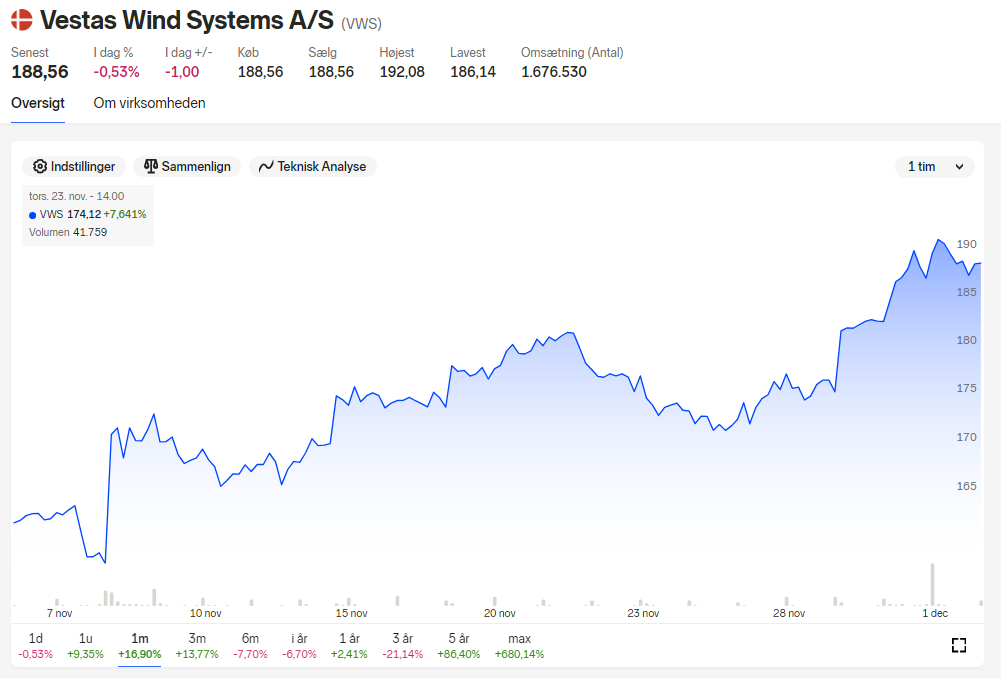Image resolution: width=1001 pixels, height=678 pixels.
Task: Click the Sælg value 188,56
Action: [331, 72]
